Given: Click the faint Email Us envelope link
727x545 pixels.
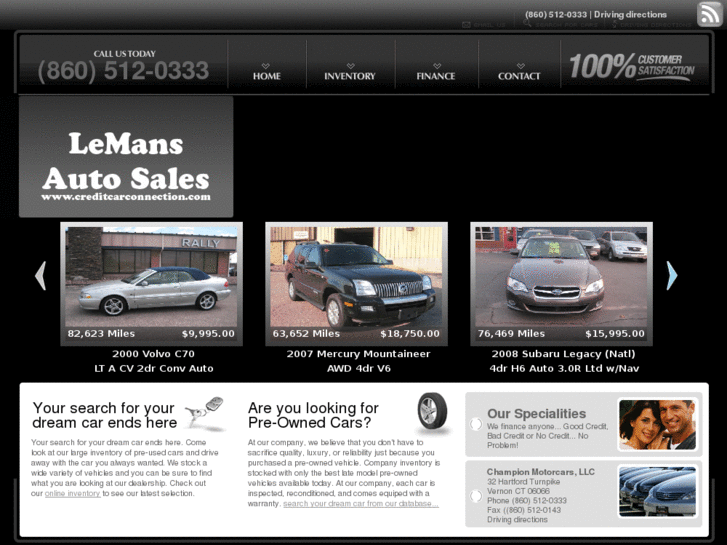Looking at the screenshot, I should click(484, 25).
